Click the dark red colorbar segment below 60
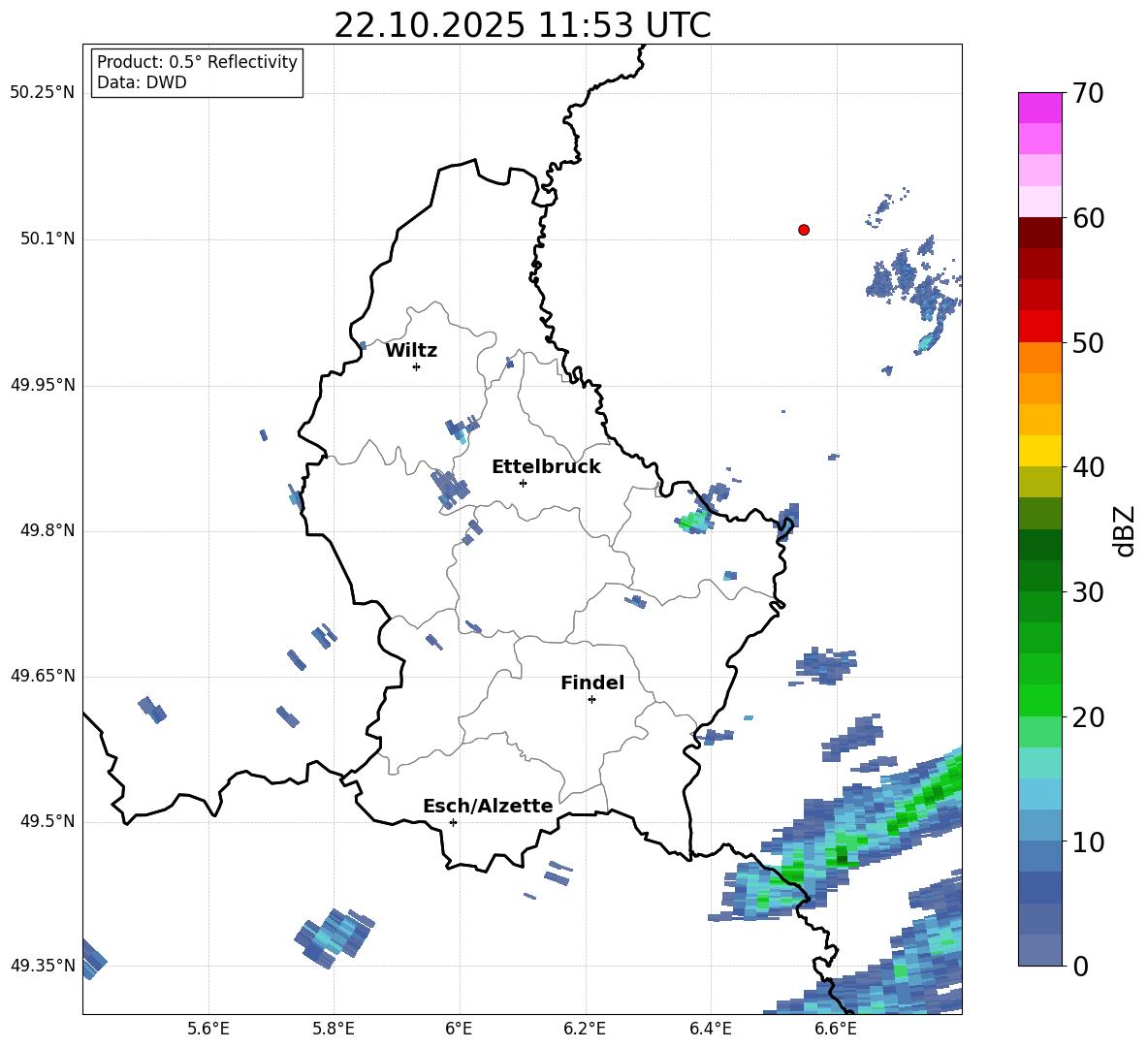Image resolution: width=1148 pixels, height=1048 pixels. click(x=1039, y=233)
